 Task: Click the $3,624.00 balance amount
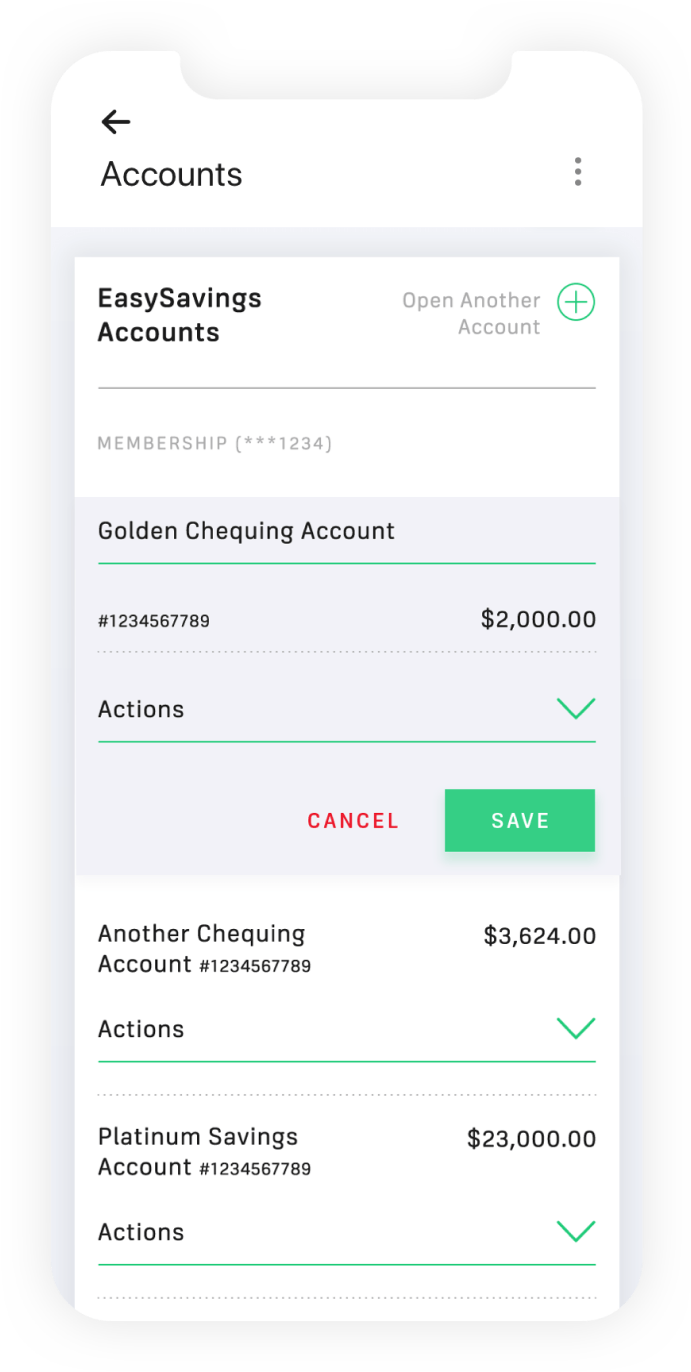click(539, 936)
